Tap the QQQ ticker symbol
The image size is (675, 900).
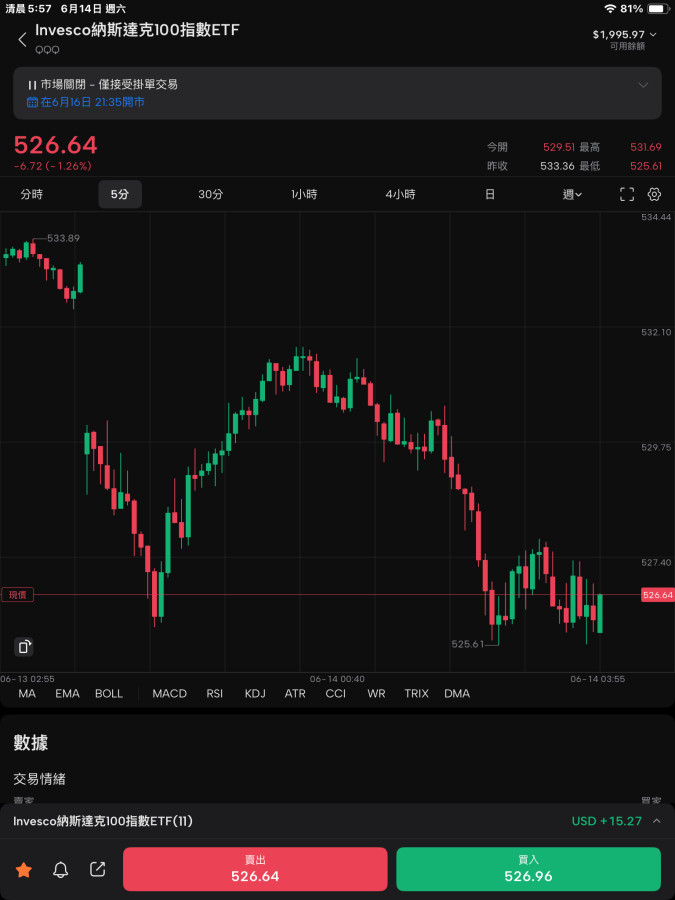pyautogui.click(x=47, y=50)
